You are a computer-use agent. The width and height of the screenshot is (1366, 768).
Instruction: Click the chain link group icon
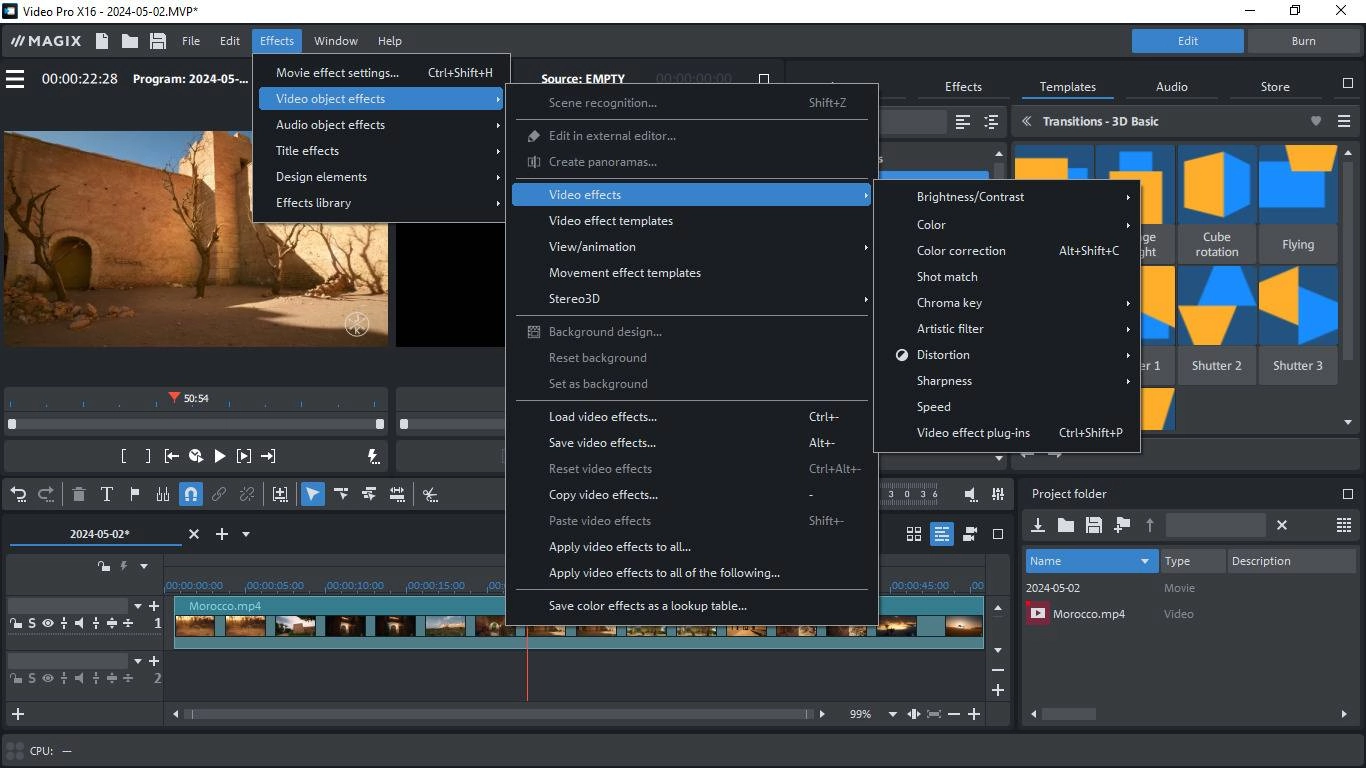tap(218, 494)
